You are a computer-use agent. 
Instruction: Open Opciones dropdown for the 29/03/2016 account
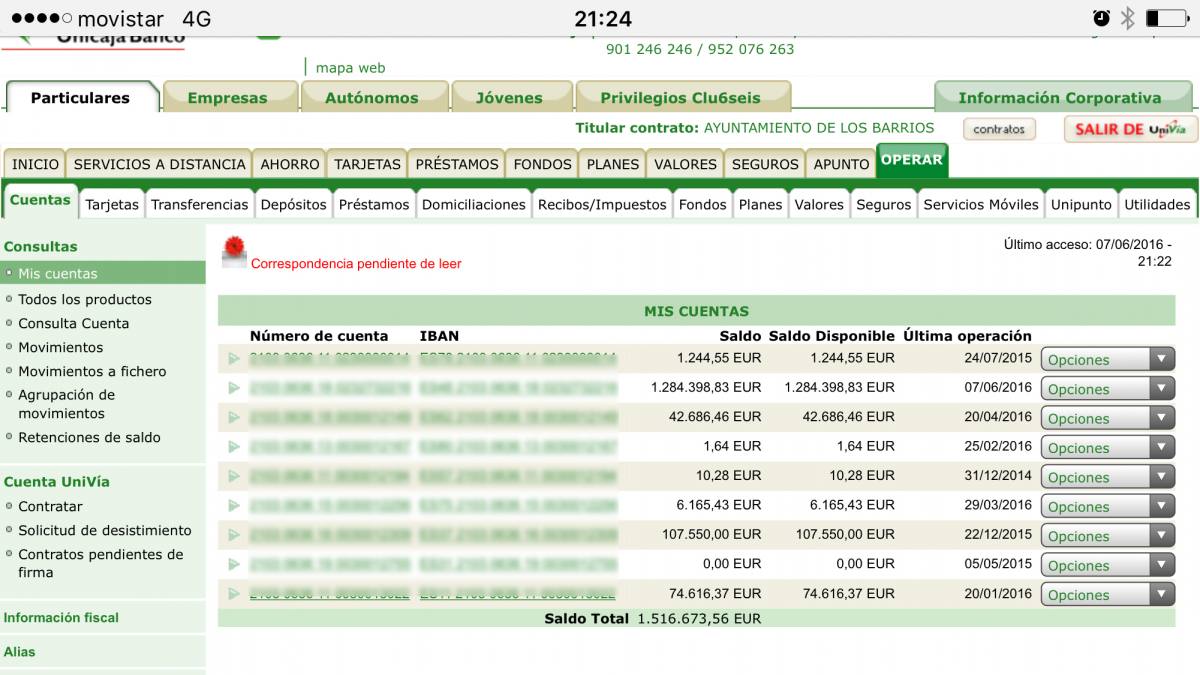(1107, 506)
